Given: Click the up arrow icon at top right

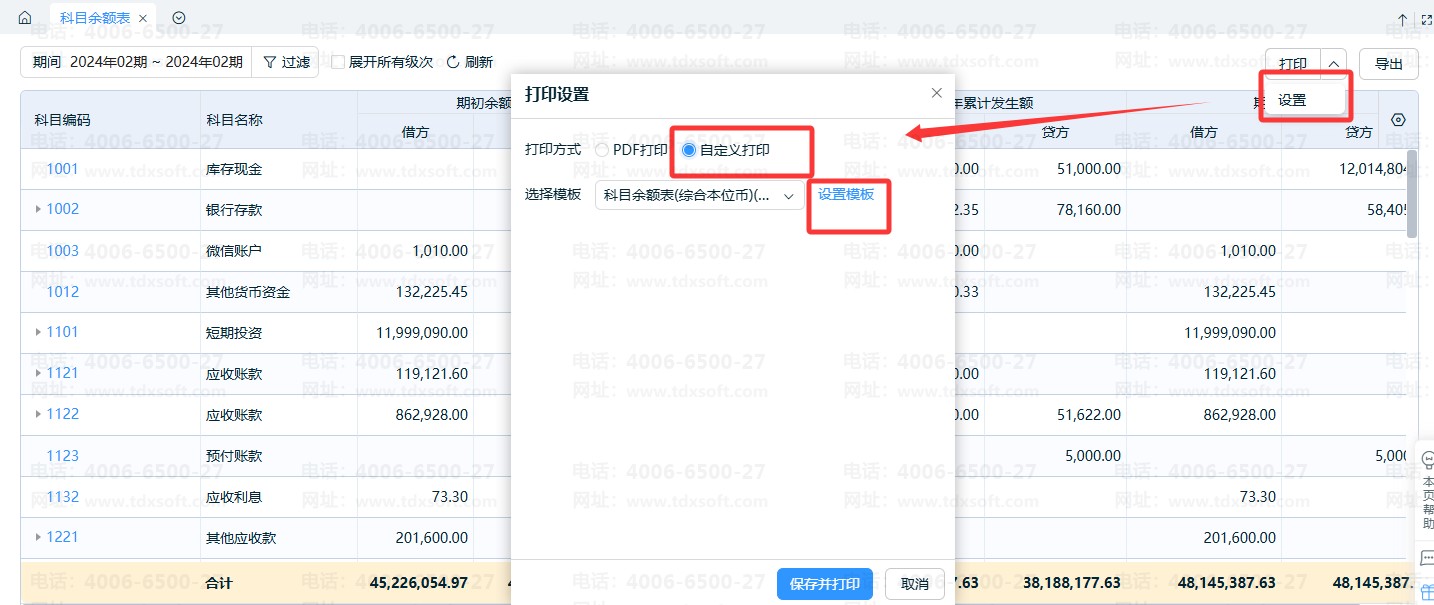Looking at the screenshot, I should (x=1402, y=19).
